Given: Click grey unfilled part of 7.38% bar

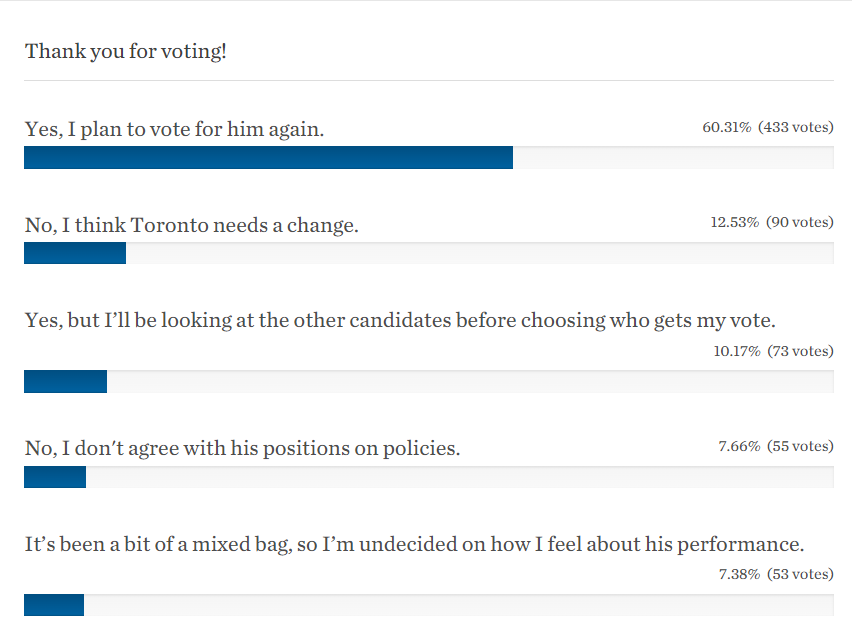Looking at the screenshot, I should click(459, 605).
